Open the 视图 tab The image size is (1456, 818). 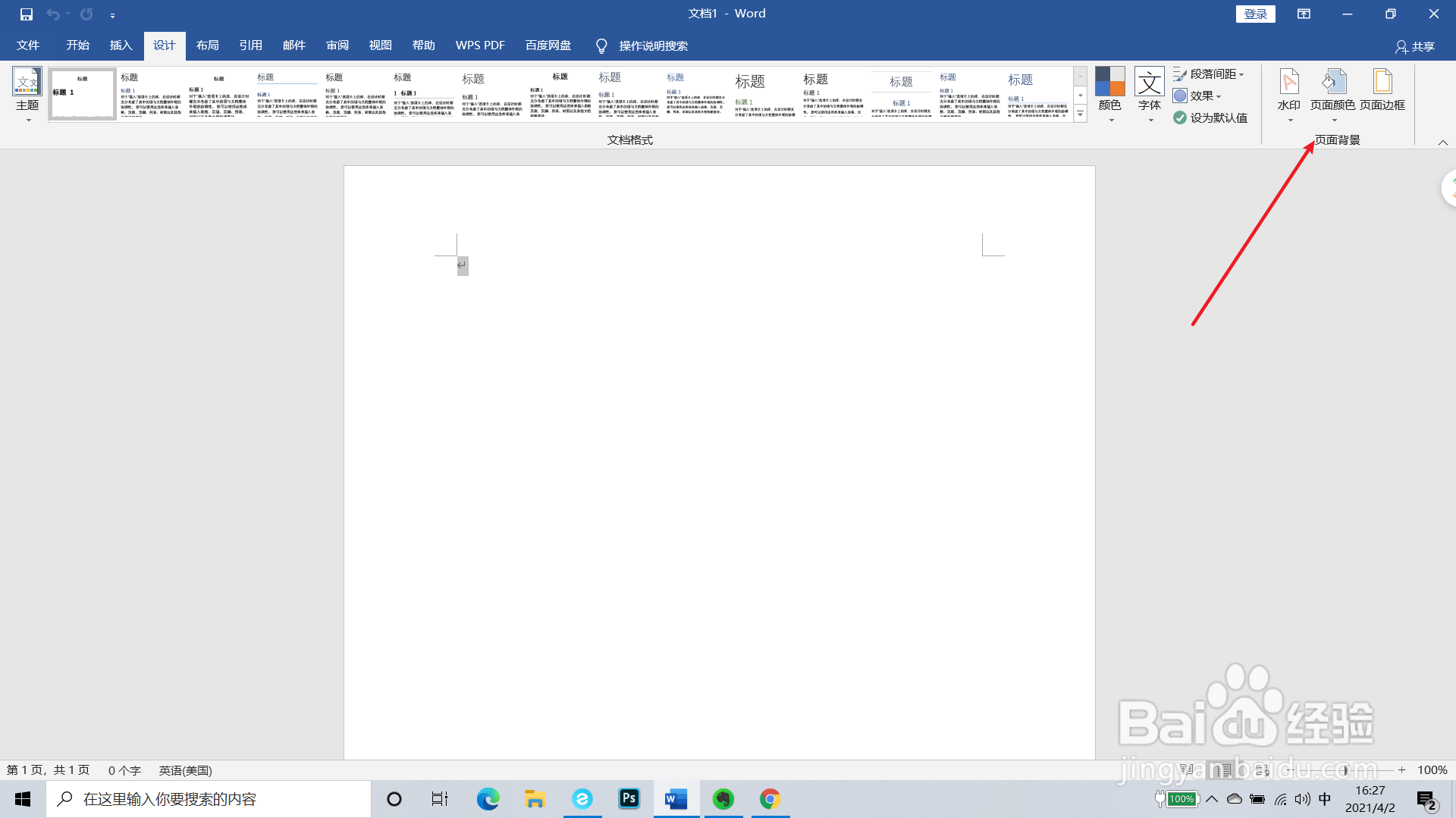(380, 45)
